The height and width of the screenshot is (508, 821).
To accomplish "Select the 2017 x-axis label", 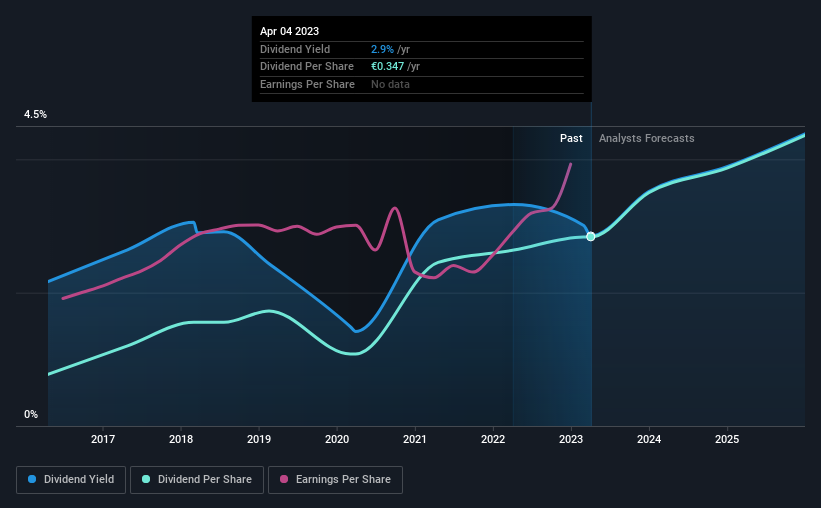I will pyautogui.click(x=103, y=439).
